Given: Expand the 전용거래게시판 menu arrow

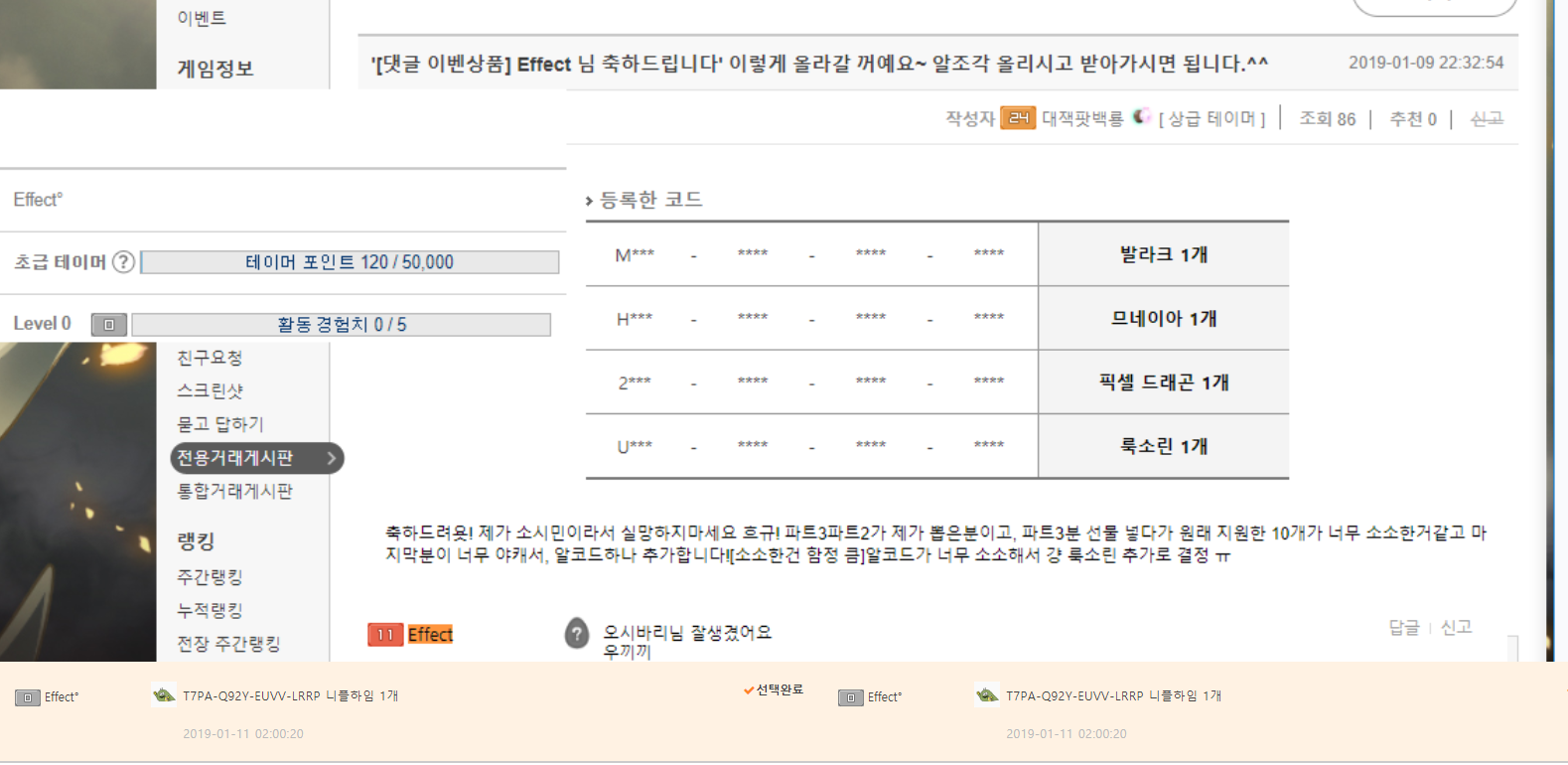Looking at the screenshot, I should click(332, 458).
